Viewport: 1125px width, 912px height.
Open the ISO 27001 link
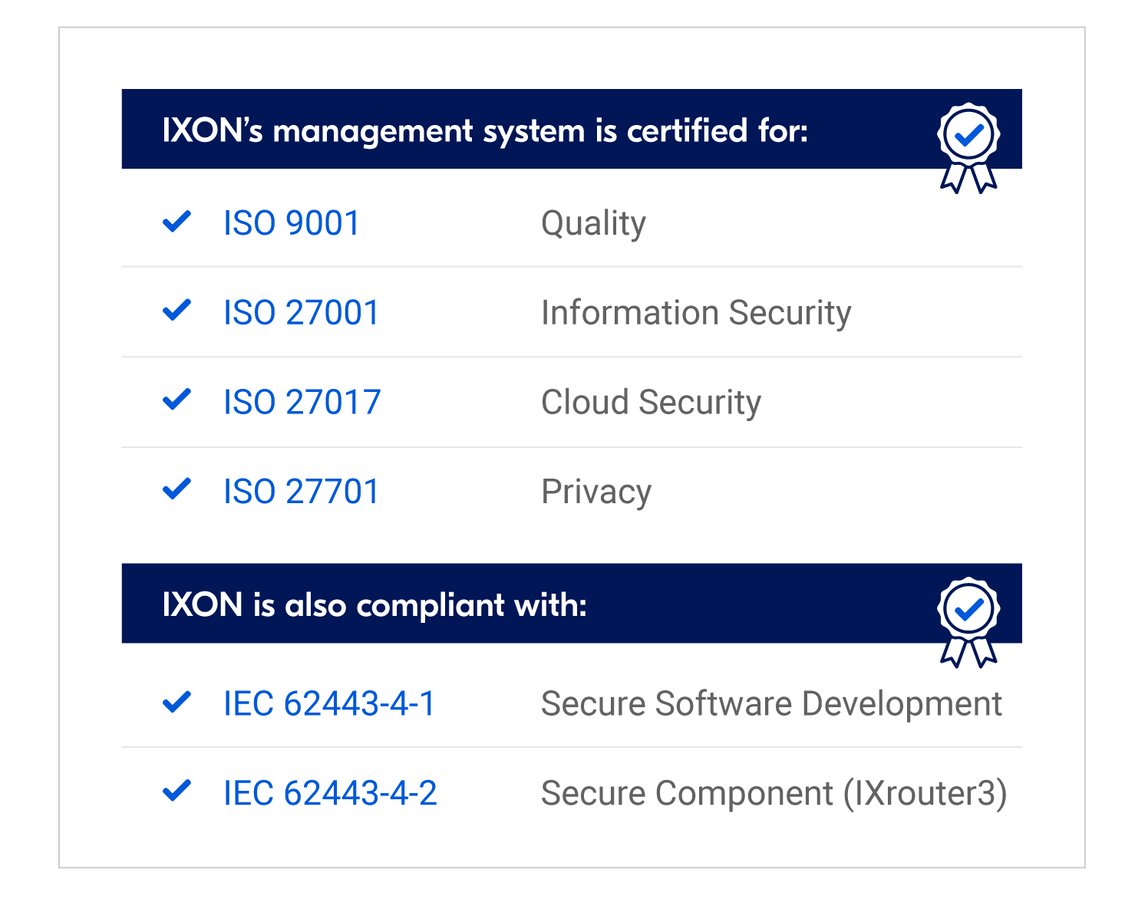coord(300,311)
